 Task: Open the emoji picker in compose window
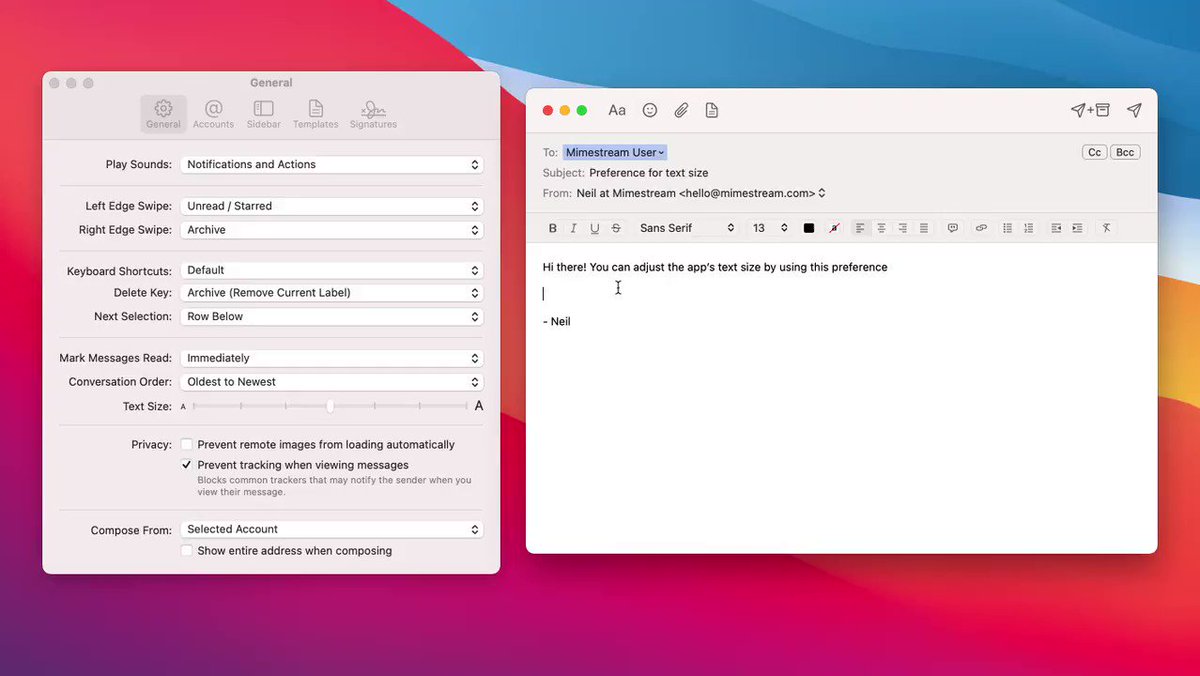tap(650, 110)
